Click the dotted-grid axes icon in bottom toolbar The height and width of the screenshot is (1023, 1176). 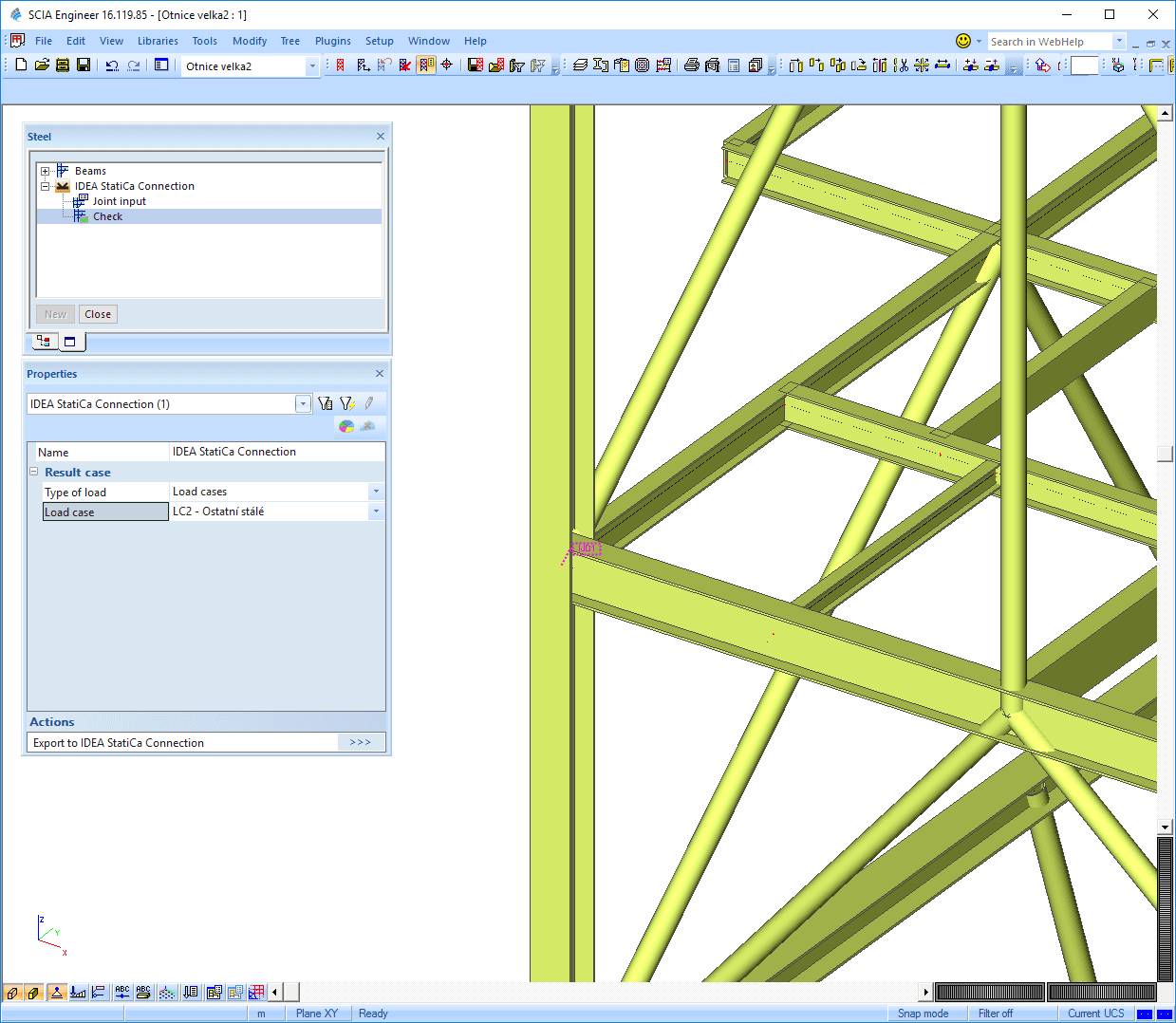[x=167, y=993]
